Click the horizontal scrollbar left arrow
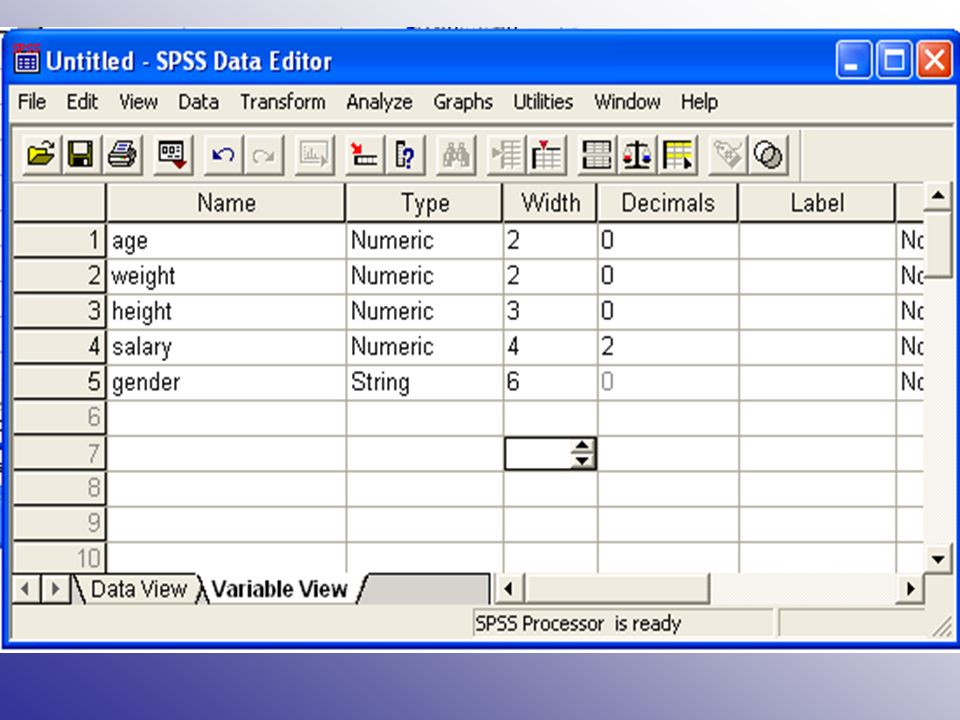 (508, 589)
